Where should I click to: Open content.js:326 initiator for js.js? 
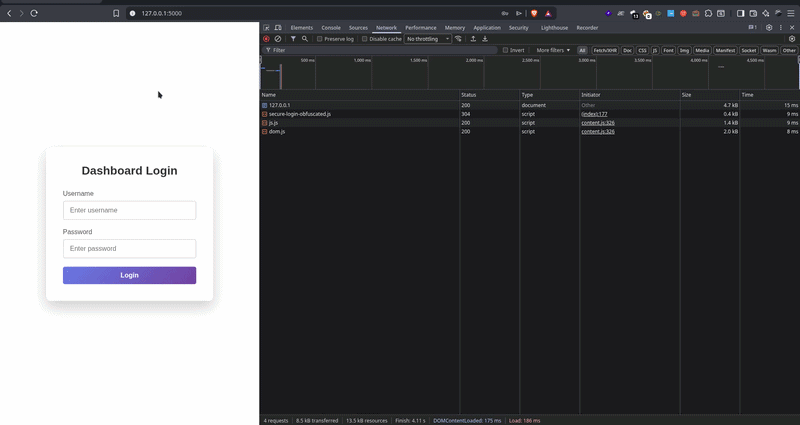click(x=598, y=122)
